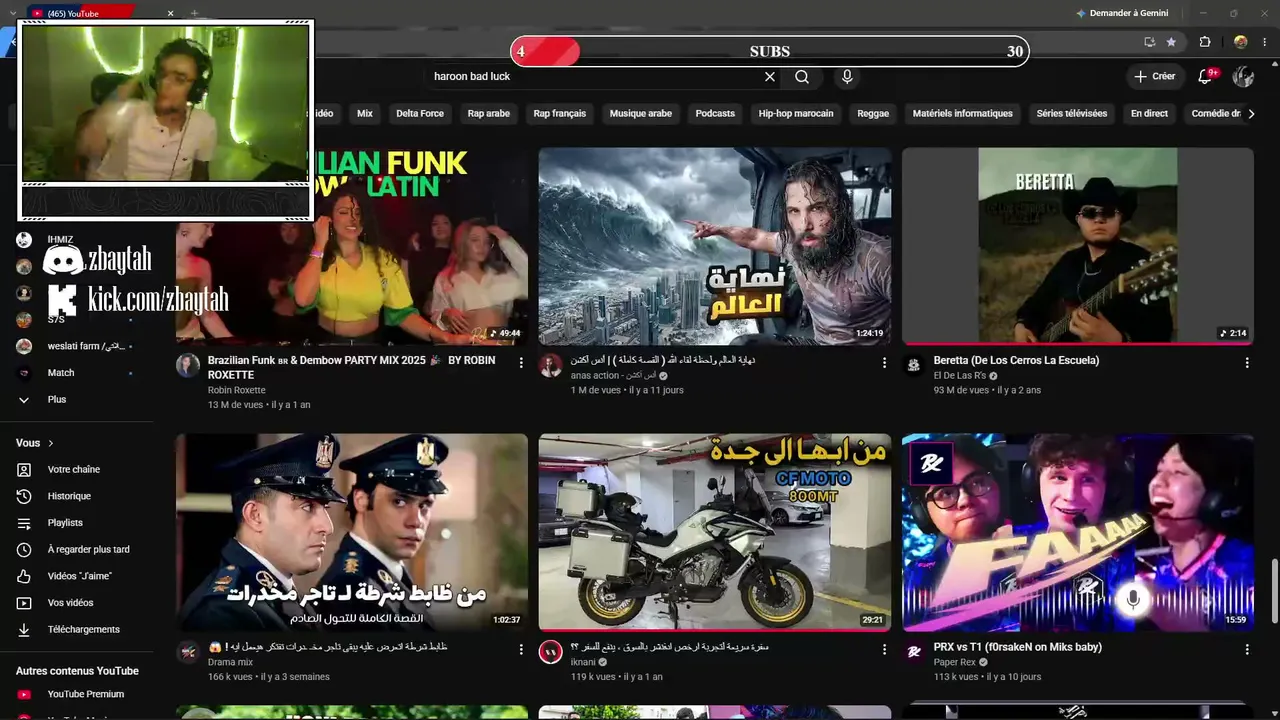The image size is (1280, 720).
Task: Open the notifications bell
Action: pyautogui.click(x=1206, y=77)
